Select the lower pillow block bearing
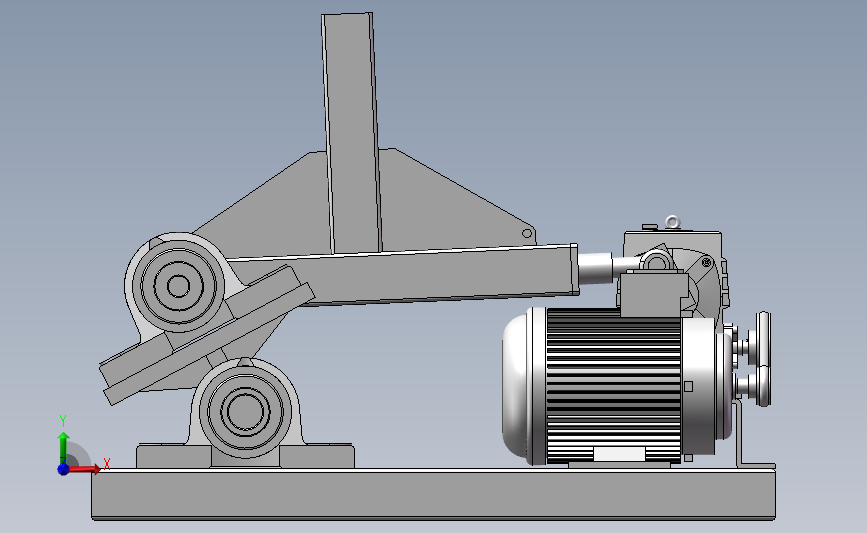The width and height of the screenshot is (867, 533). [x=244, y=412]
